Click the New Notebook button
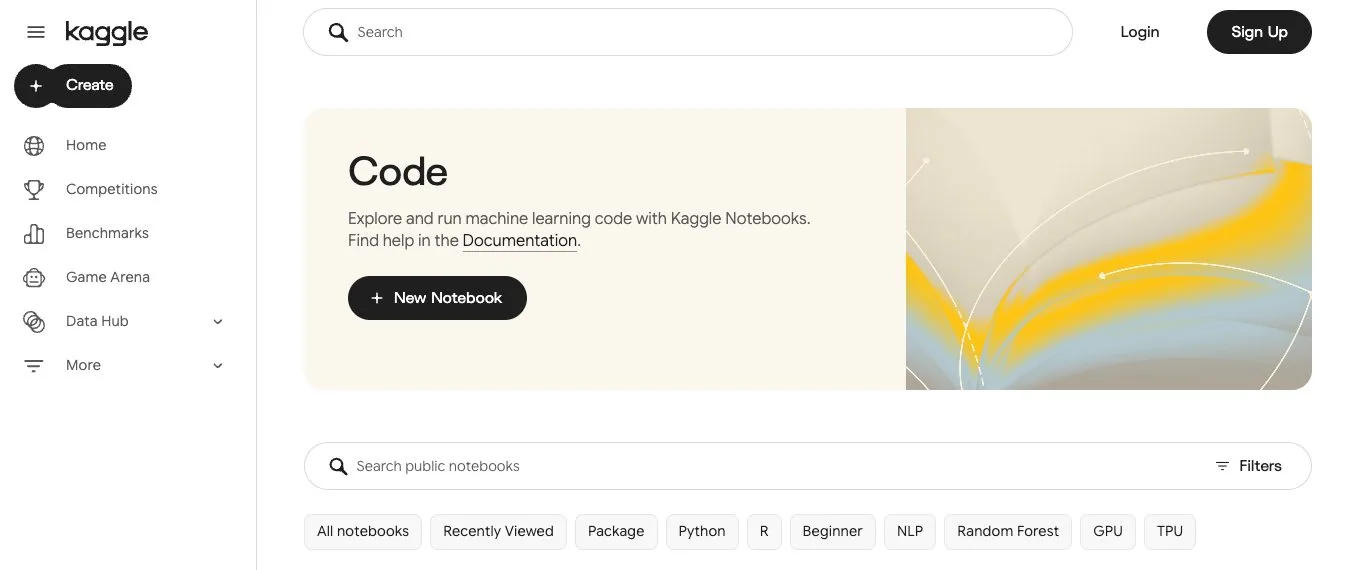1360x570 pixels. (x=437, y=298)
